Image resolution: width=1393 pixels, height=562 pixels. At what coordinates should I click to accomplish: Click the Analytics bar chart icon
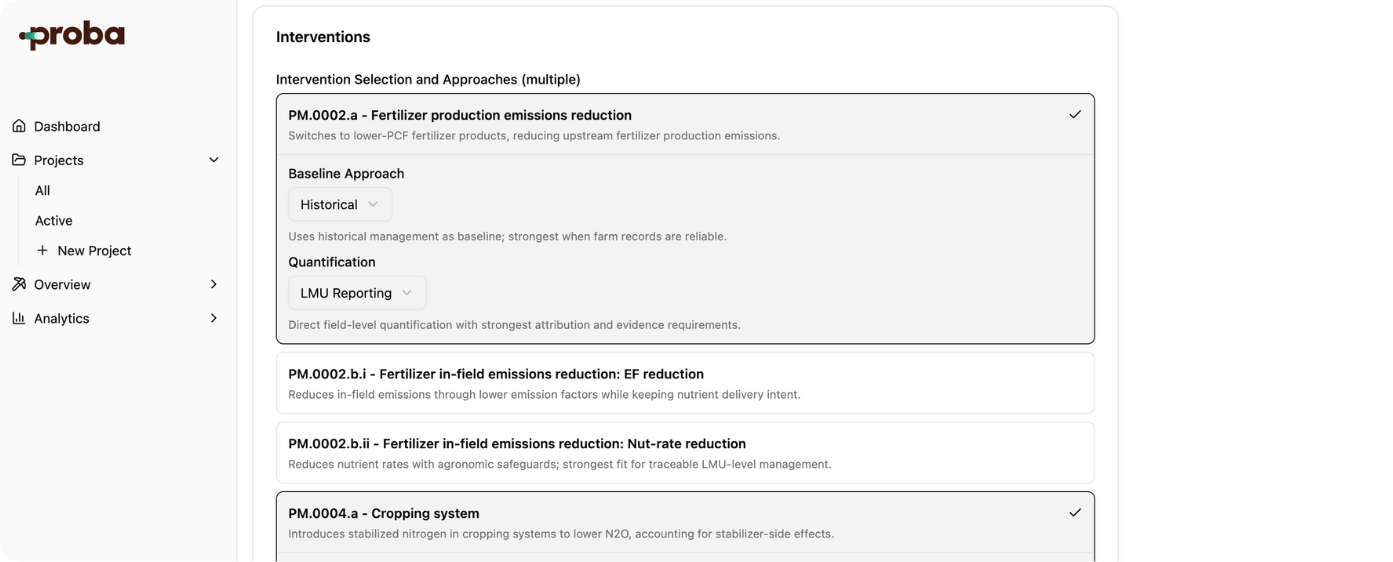[x=19, y=318]
